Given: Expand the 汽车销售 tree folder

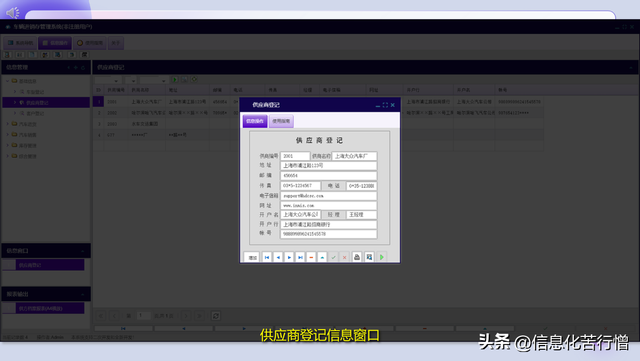Looking at the screenshot, I should (7, 134).
